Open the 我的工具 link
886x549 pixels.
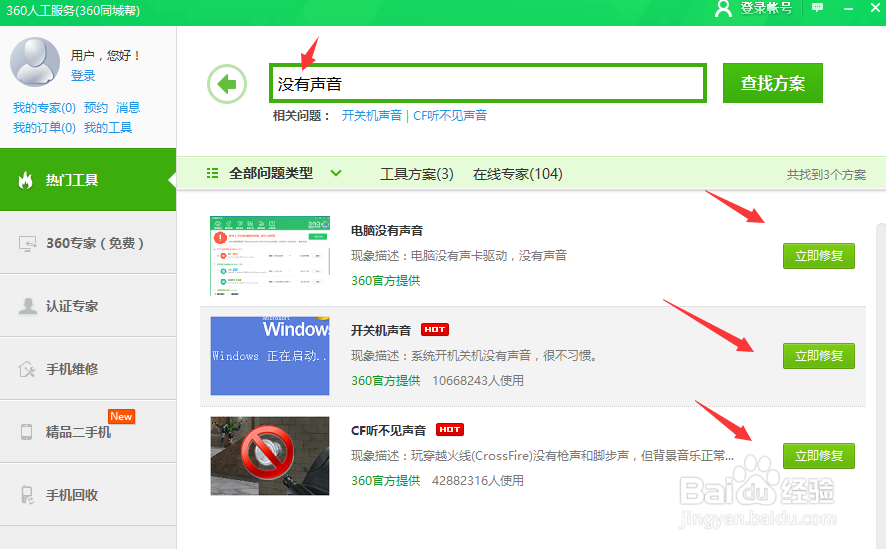(108, 128)
